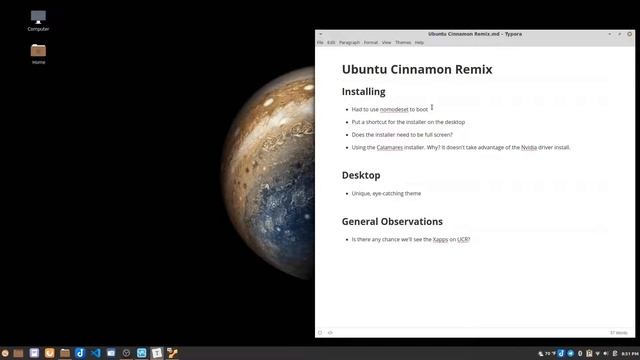
Task: Show the word count details
Action: point(618,333)
